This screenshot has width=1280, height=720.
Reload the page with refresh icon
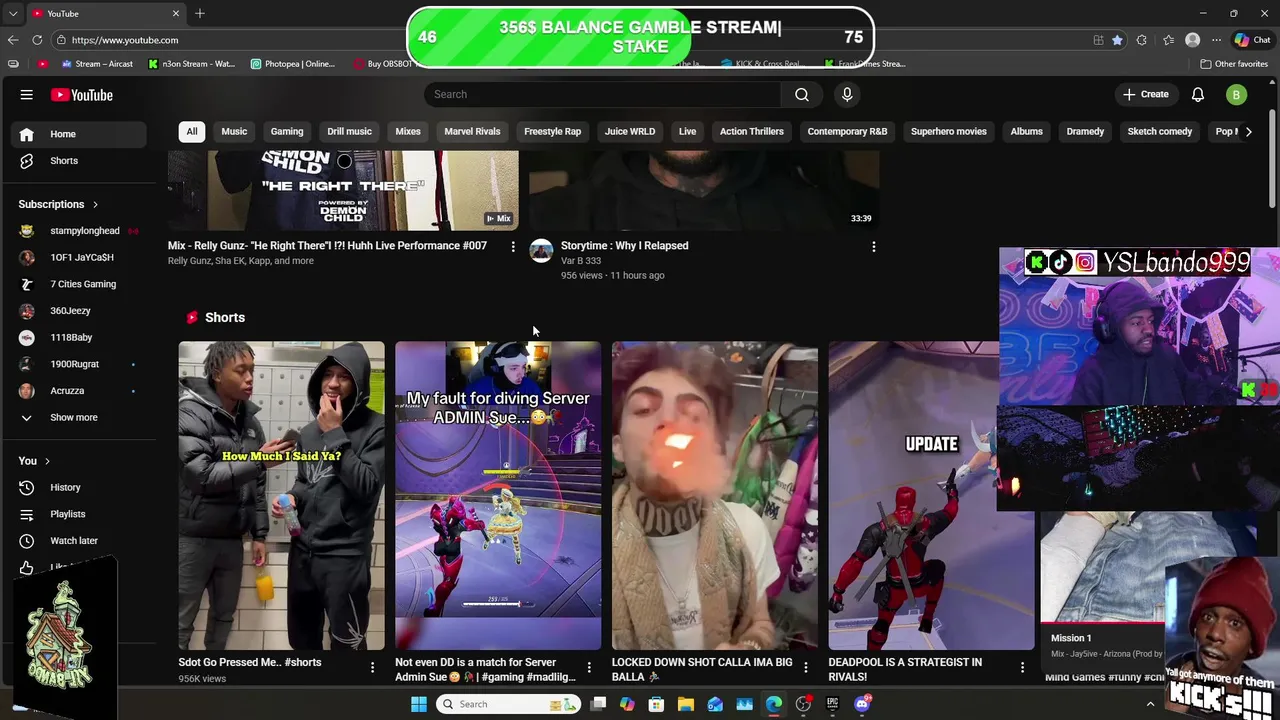coord(37,40)
